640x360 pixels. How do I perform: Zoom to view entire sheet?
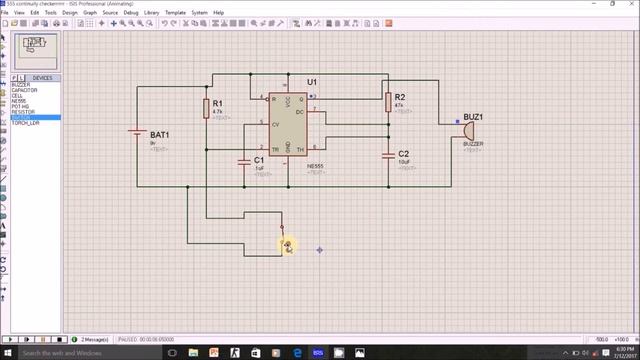click(140, 24)
